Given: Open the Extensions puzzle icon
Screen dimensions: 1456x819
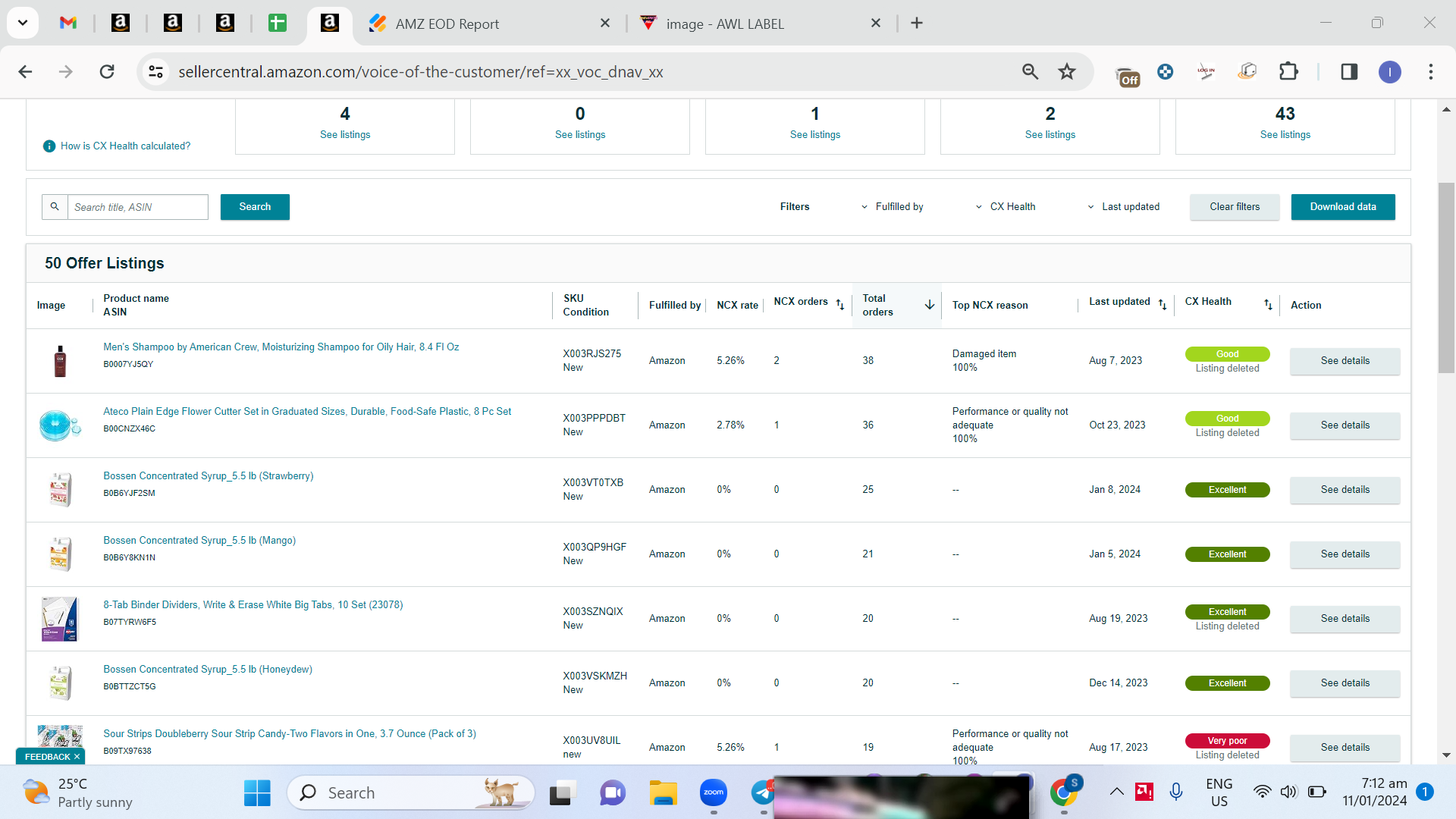Looking at the screenshot, I should click(x=1288, y=72).
